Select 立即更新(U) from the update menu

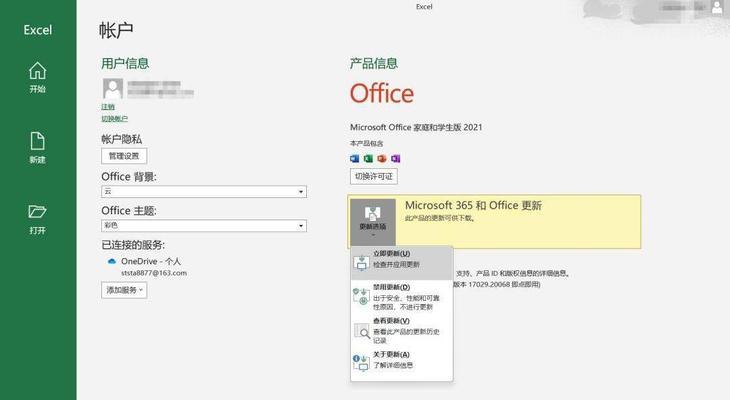point(402,263)
